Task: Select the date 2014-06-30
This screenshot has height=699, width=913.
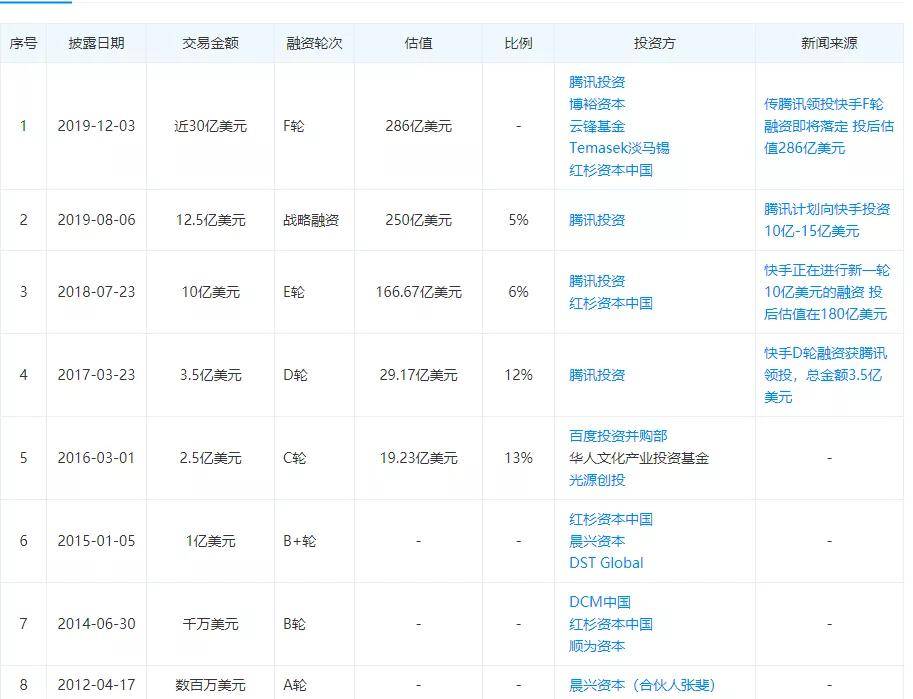Action: (97, 624)
